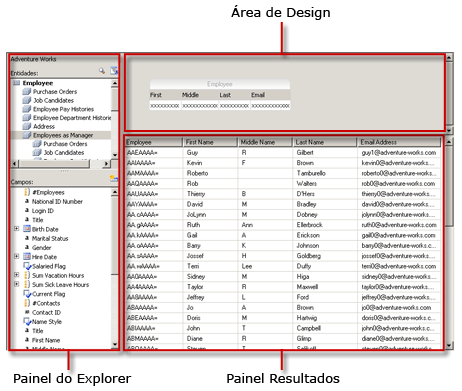Screen dimensions: 462x391
Task: Click the National ID Number text-field icon
Action: [x=27, y=201]
